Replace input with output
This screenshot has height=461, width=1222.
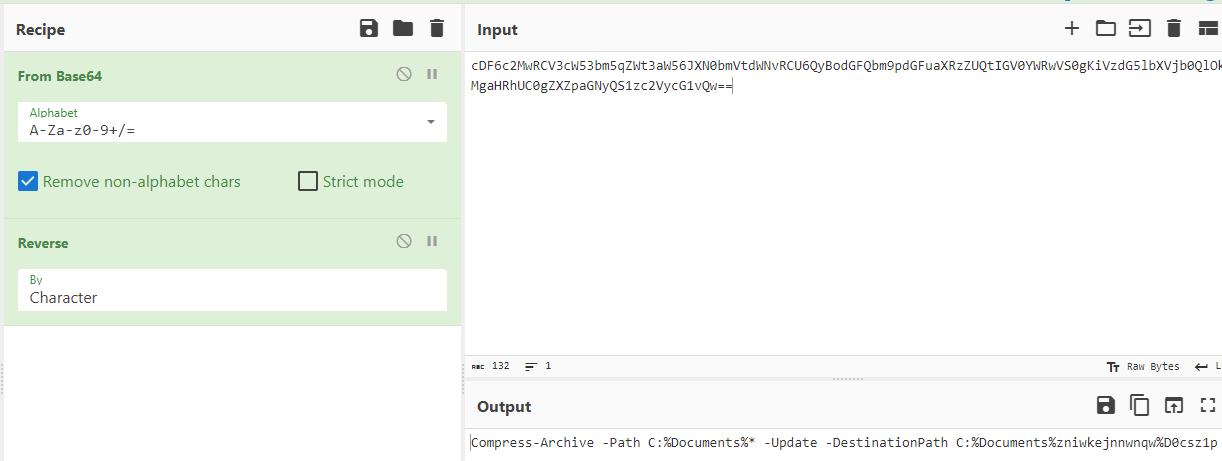(x=1174, y=405)
